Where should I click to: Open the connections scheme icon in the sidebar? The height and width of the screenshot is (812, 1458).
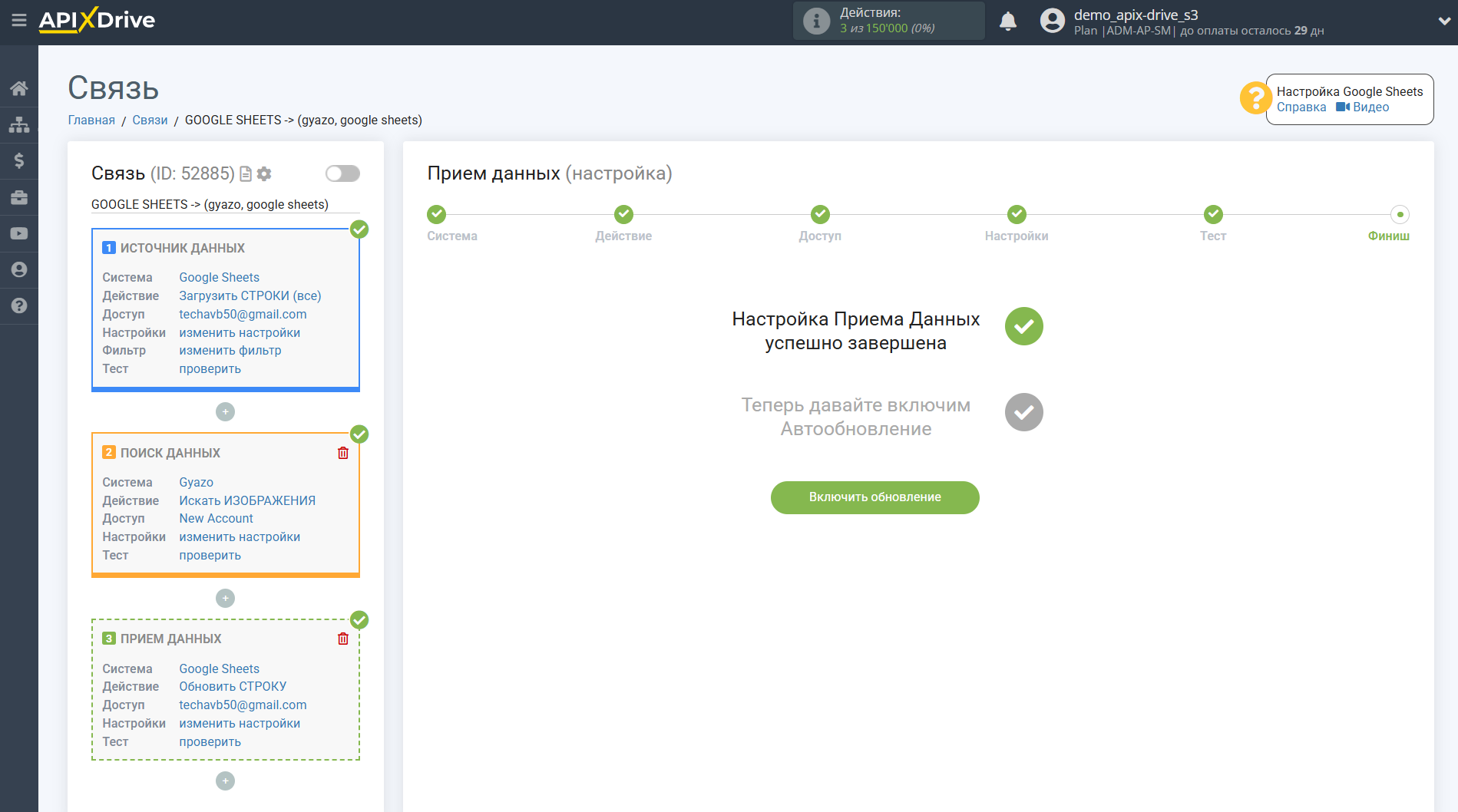point(19,124)
